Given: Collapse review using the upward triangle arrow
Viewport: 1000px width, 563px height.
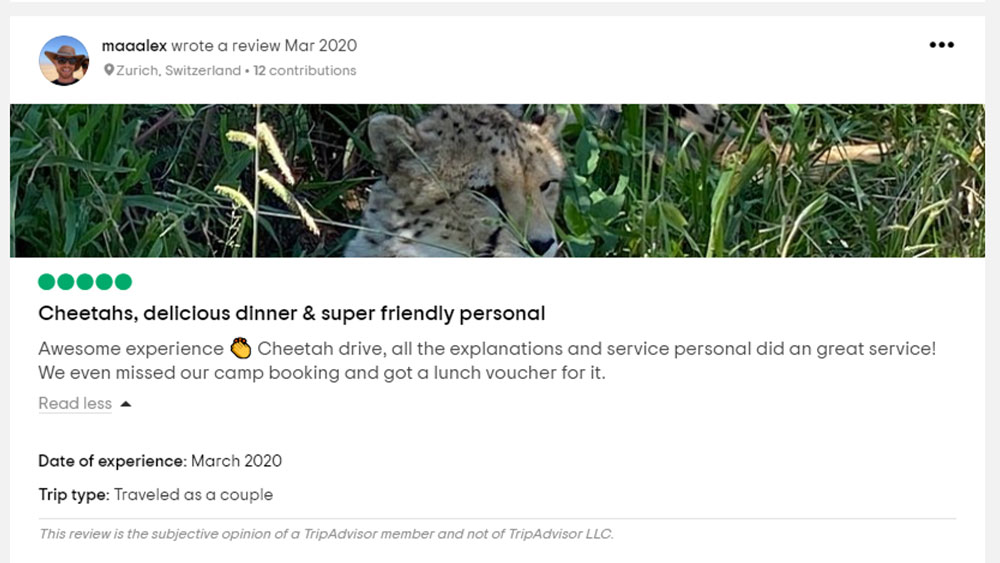Looking at the screenshot, I should [126, 404].
